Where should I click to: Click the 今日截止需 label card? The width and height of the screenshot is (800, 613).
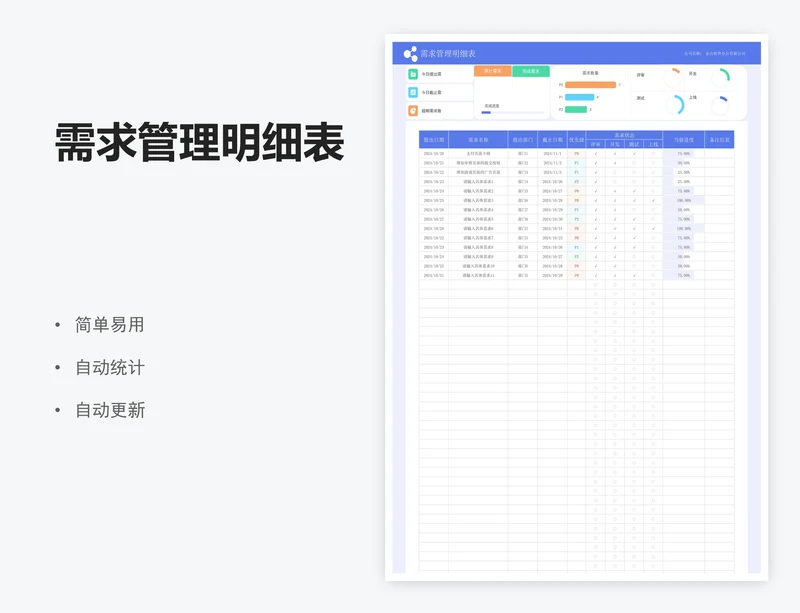coord(440,92)
